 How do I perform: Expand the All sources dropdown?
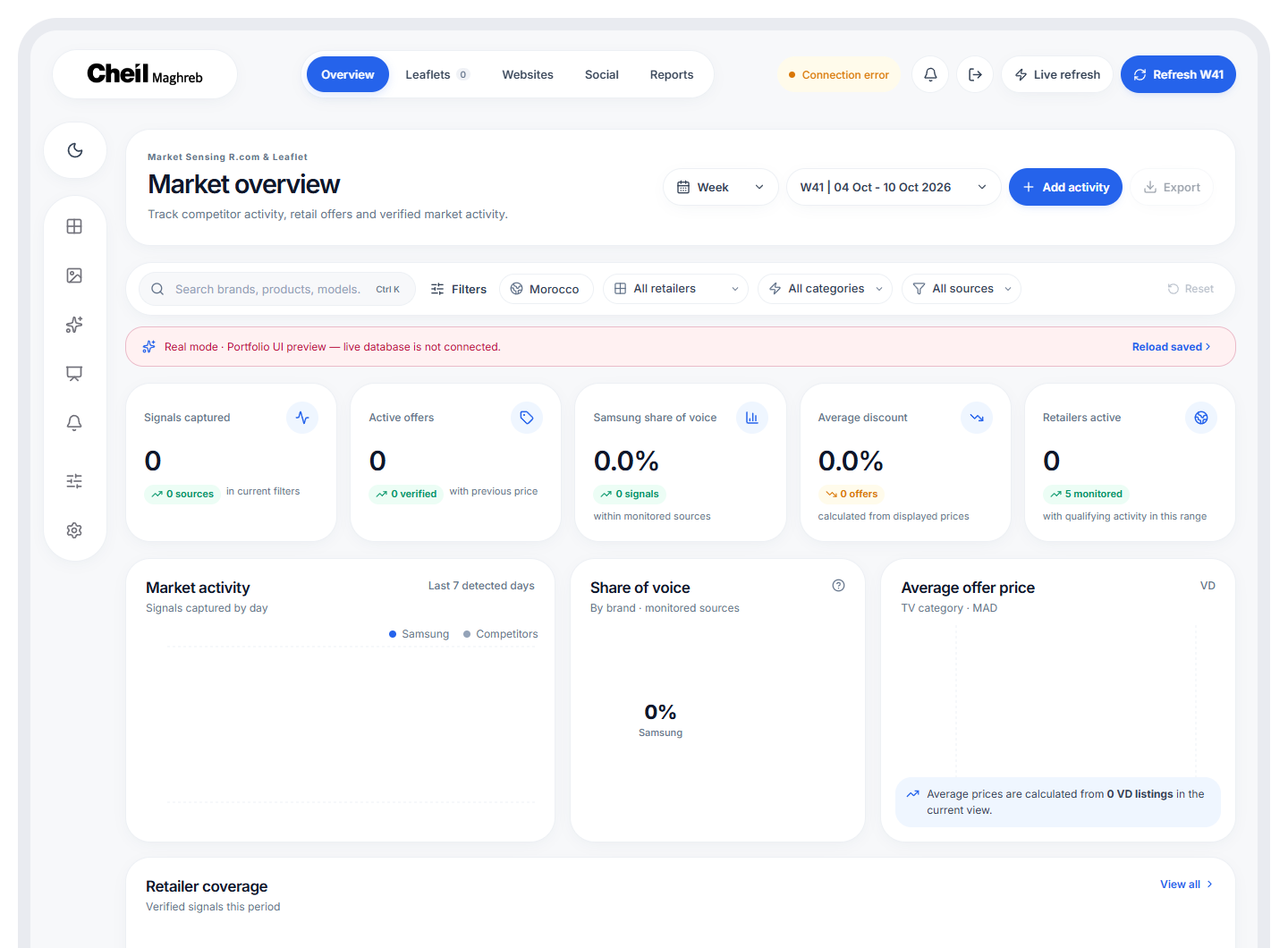(x=962, y=289)
